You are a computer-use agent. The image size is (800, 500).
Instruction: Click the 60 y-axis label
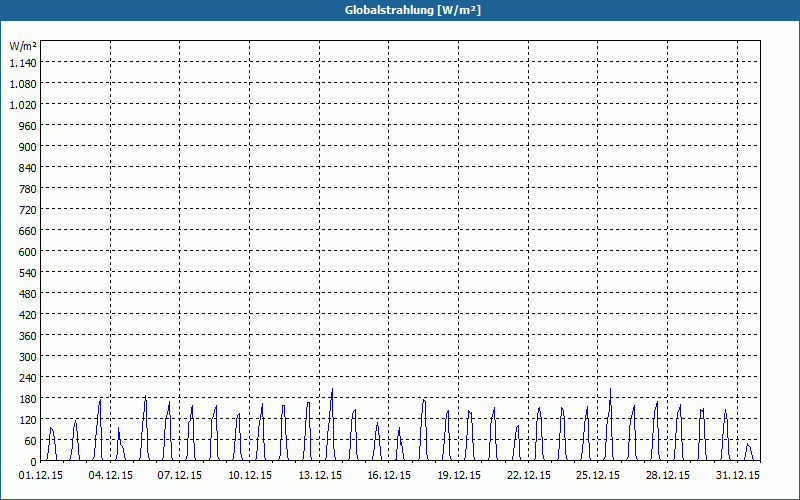31,441
